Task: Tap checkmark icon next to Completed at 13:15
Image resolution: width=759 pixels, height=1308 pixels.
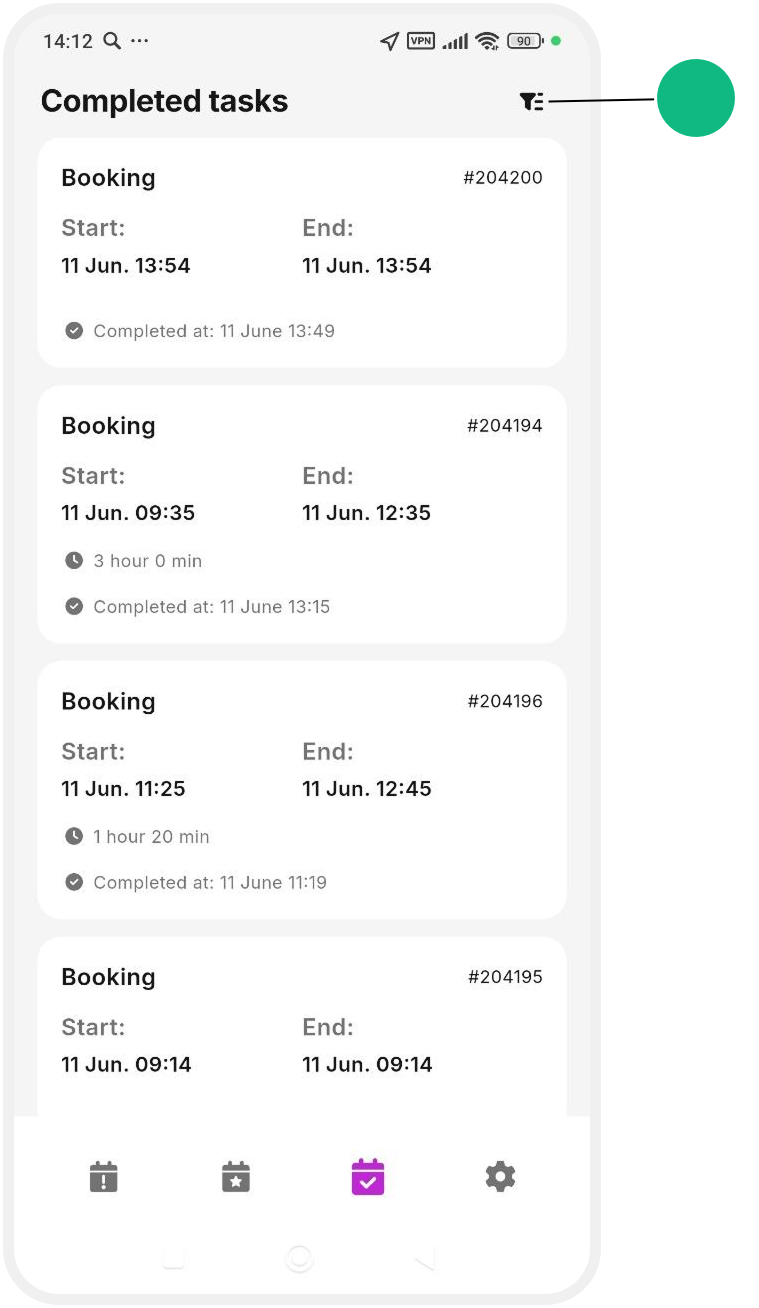Action: click(74, 607)
